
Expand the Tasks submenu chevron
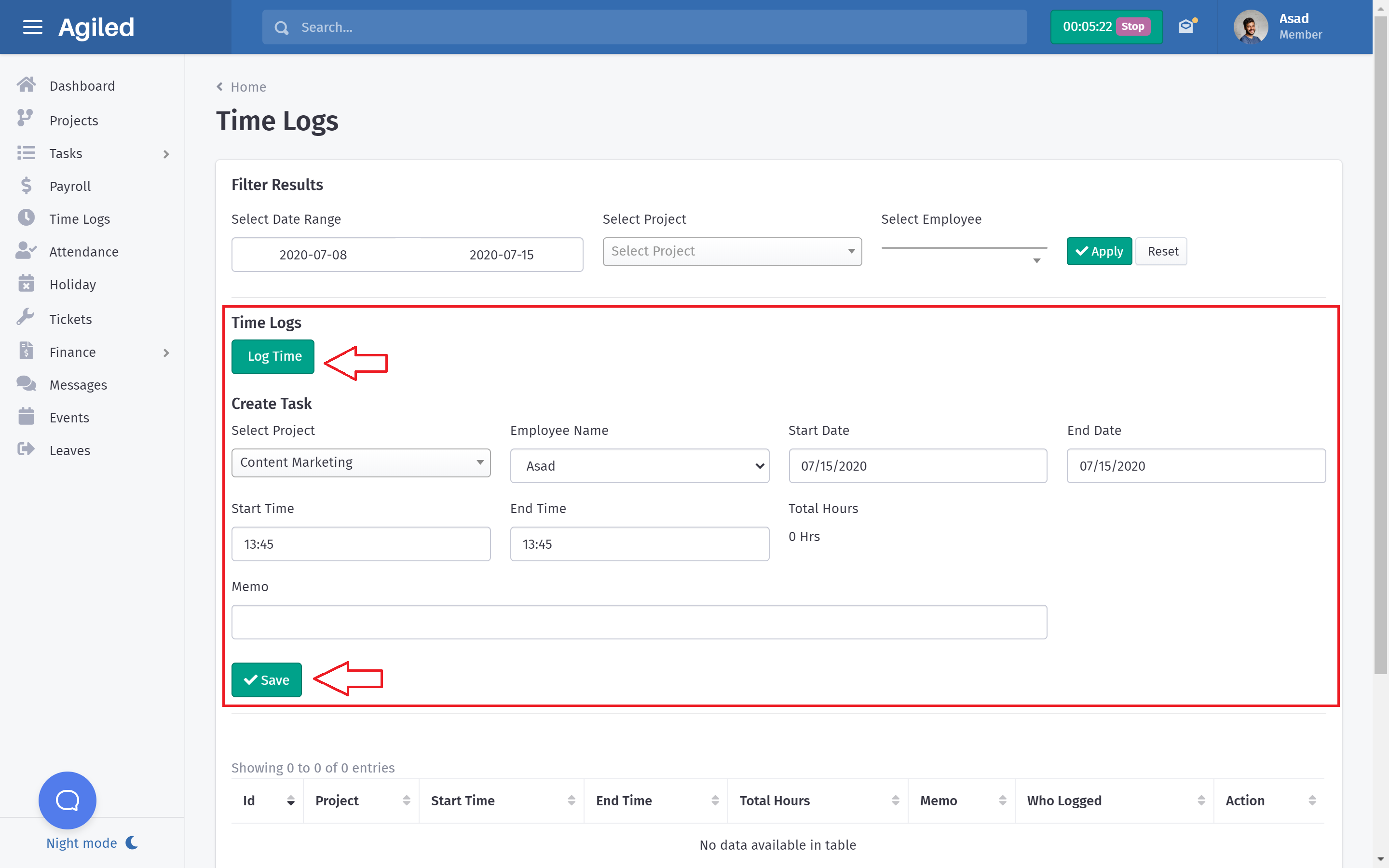pos(166,154)
